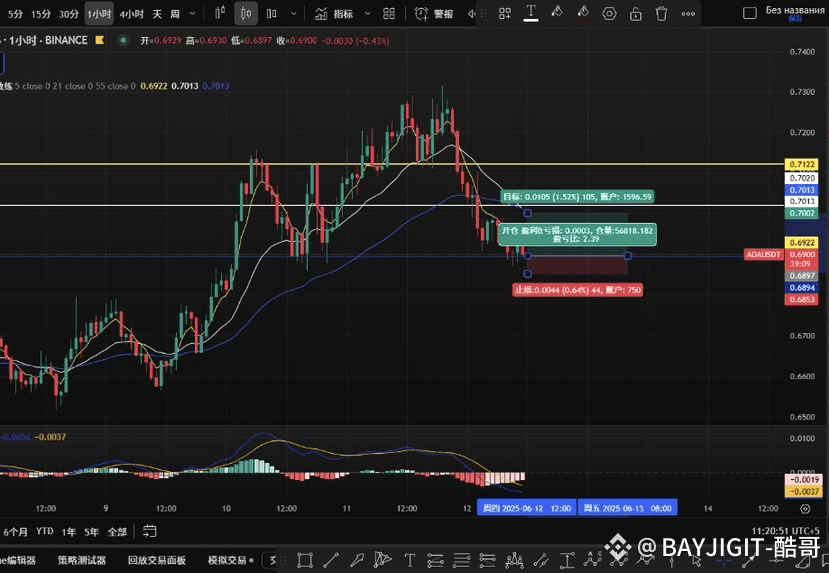Click the green 目标 profit target label
829x573 pixels.
pyautogui.click(x=577, y=197)
